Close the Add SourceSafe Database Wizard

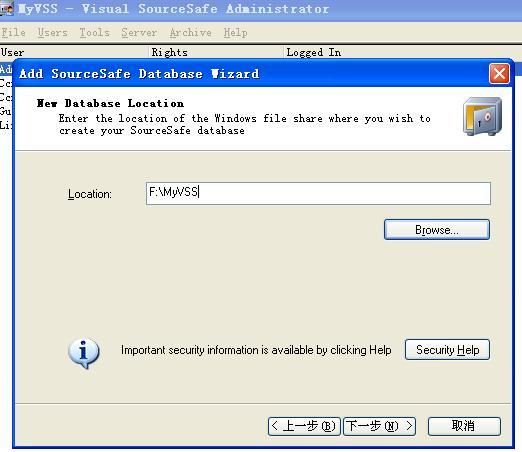pyautogui.click(x=499, y=73)
